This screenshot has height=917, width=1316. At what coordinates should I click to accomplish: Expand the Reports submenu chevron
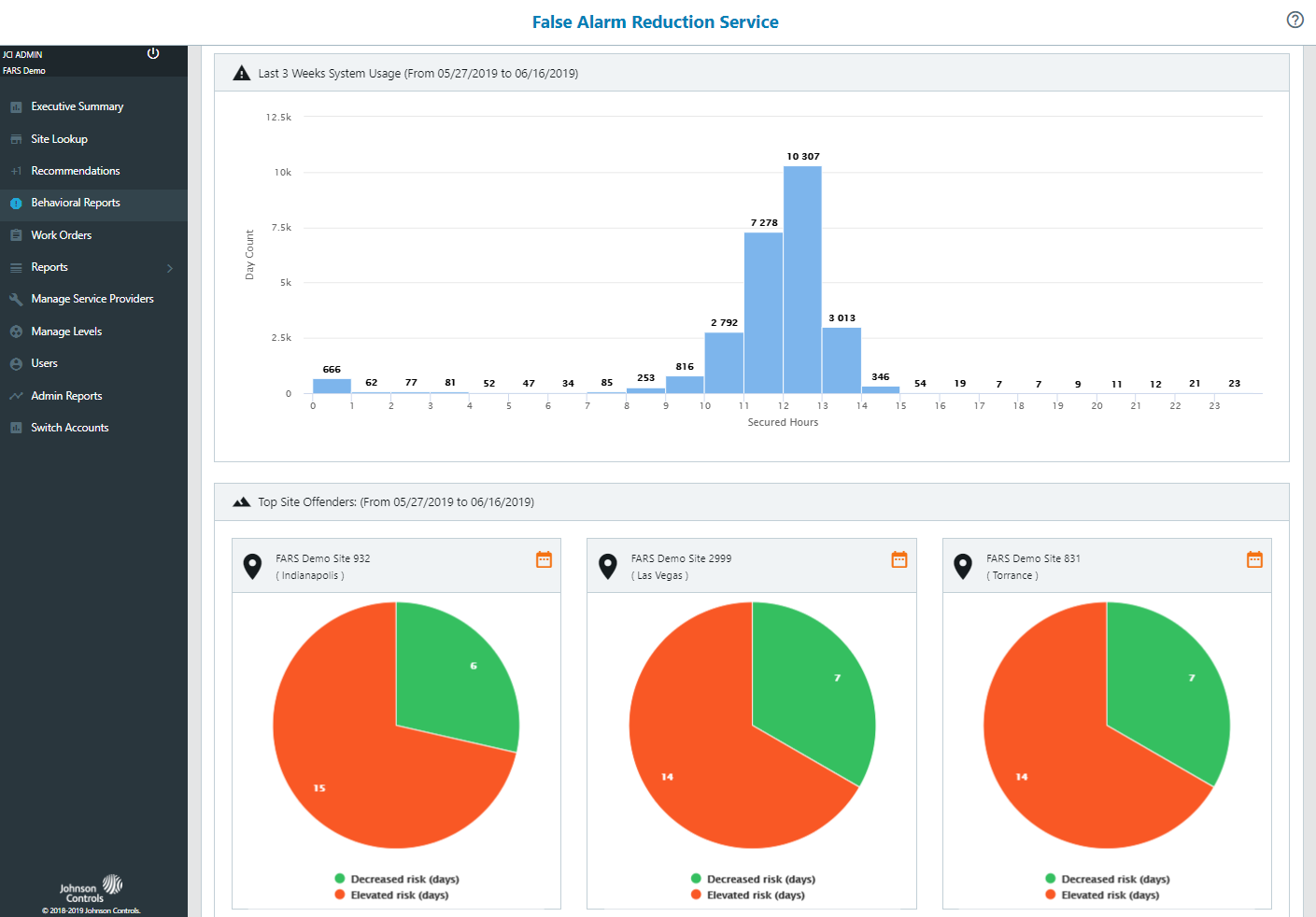tap(170, 268)
